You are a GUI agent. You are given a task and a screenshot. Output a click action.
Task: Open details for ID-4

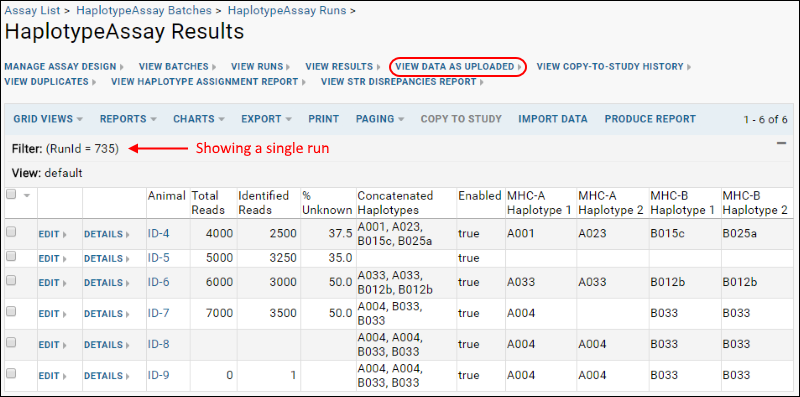(x=107, y=234)
